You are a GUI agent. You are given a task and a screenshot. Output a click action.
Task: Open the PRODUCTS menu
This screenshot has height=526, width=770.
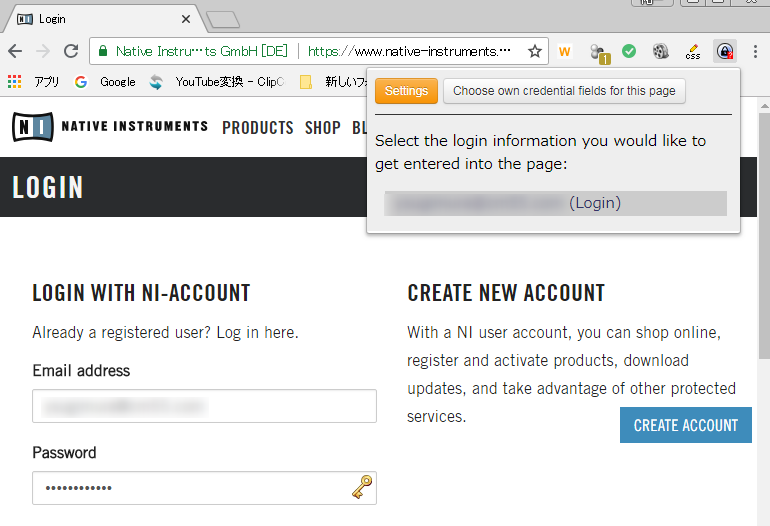(x=258, y=128)
